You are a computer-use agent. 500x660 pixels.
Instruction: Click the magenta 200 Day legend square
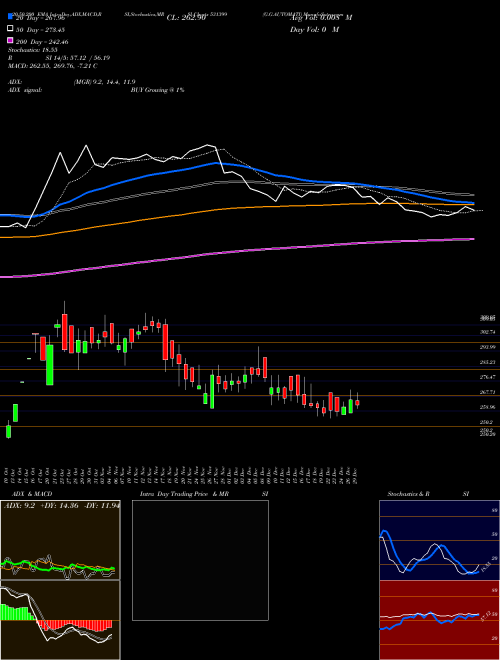11,41
